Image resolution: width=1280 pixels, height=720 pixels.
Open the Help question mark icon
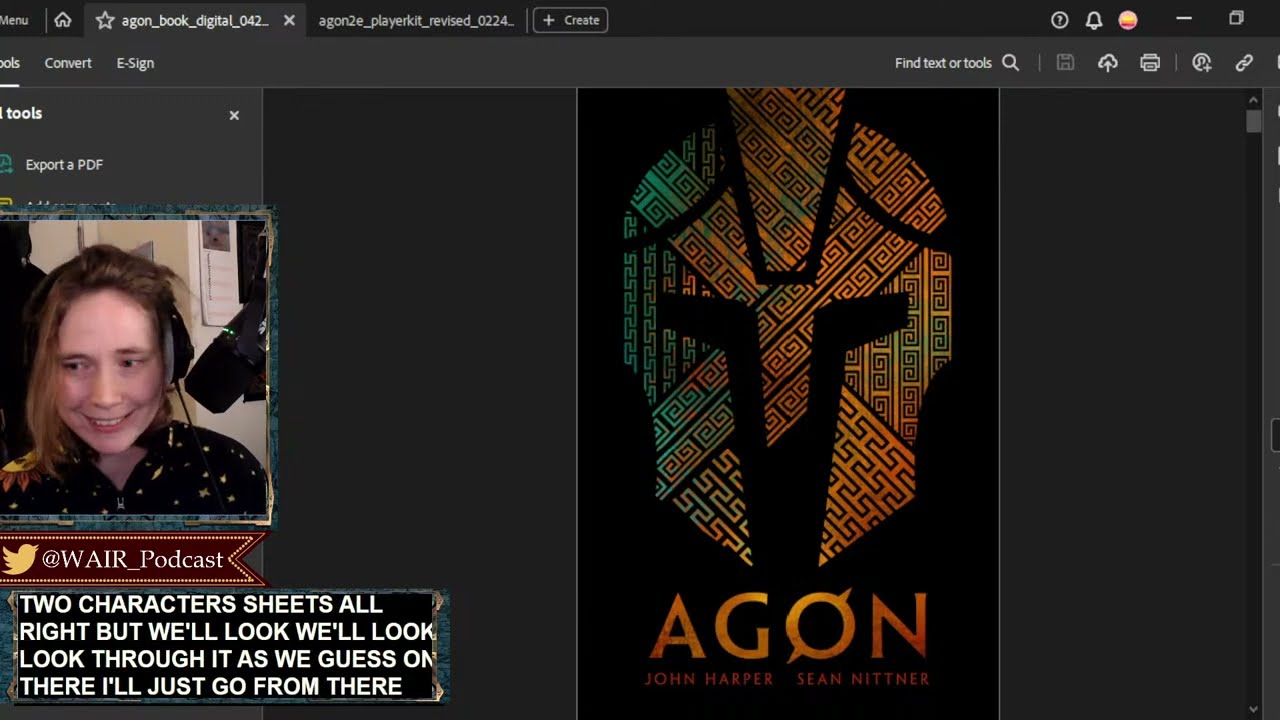pyautogui.click(x=1060, y=20)
